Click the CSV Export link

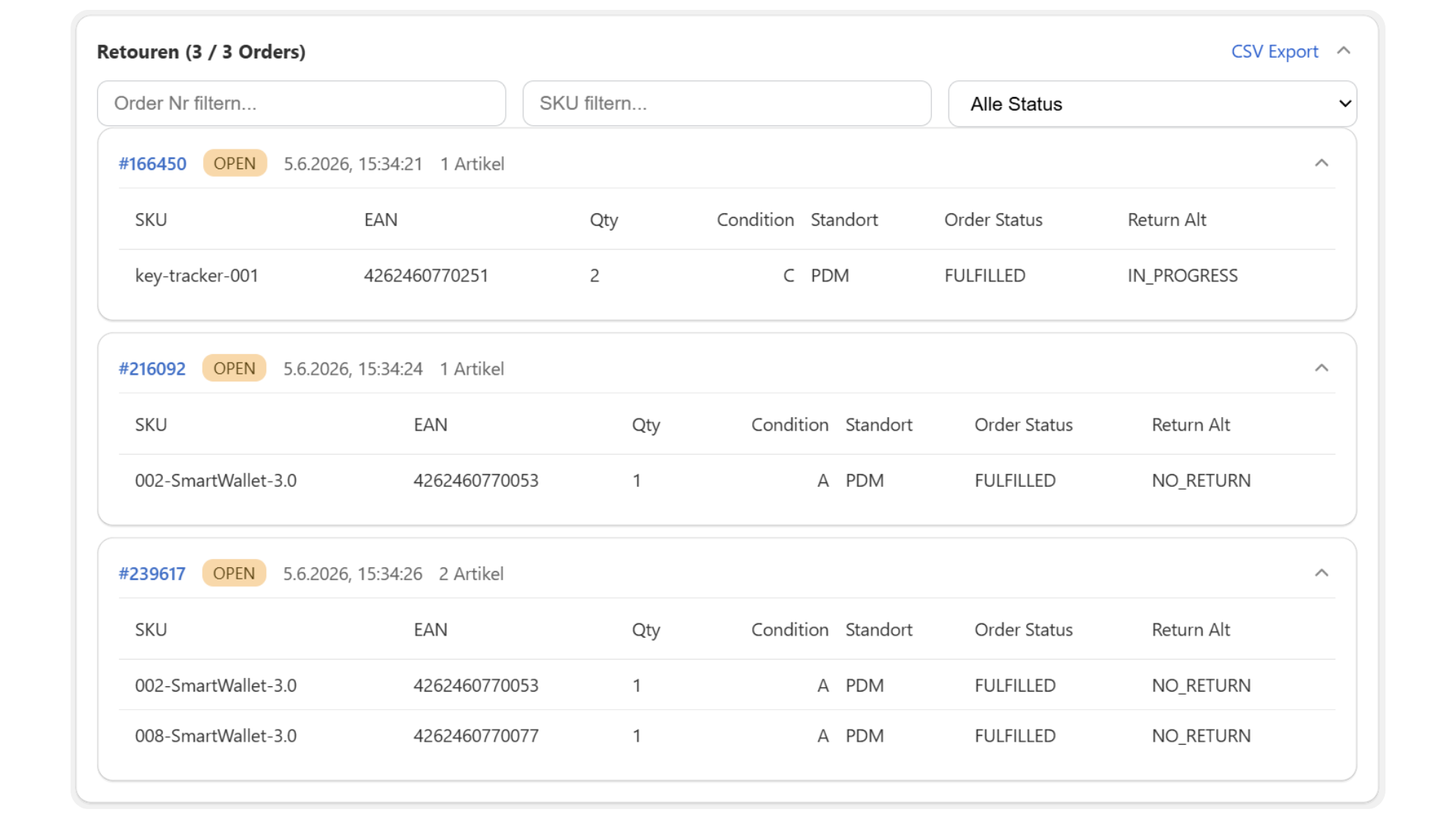[x=1275, y=52]
